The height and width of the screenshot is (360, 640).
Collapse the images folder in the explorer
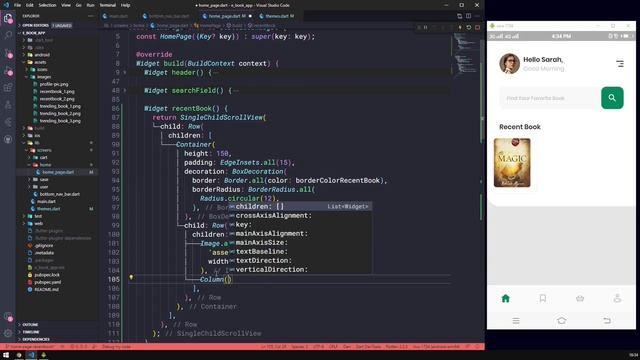pyautogui.click(x=44, y=77)
